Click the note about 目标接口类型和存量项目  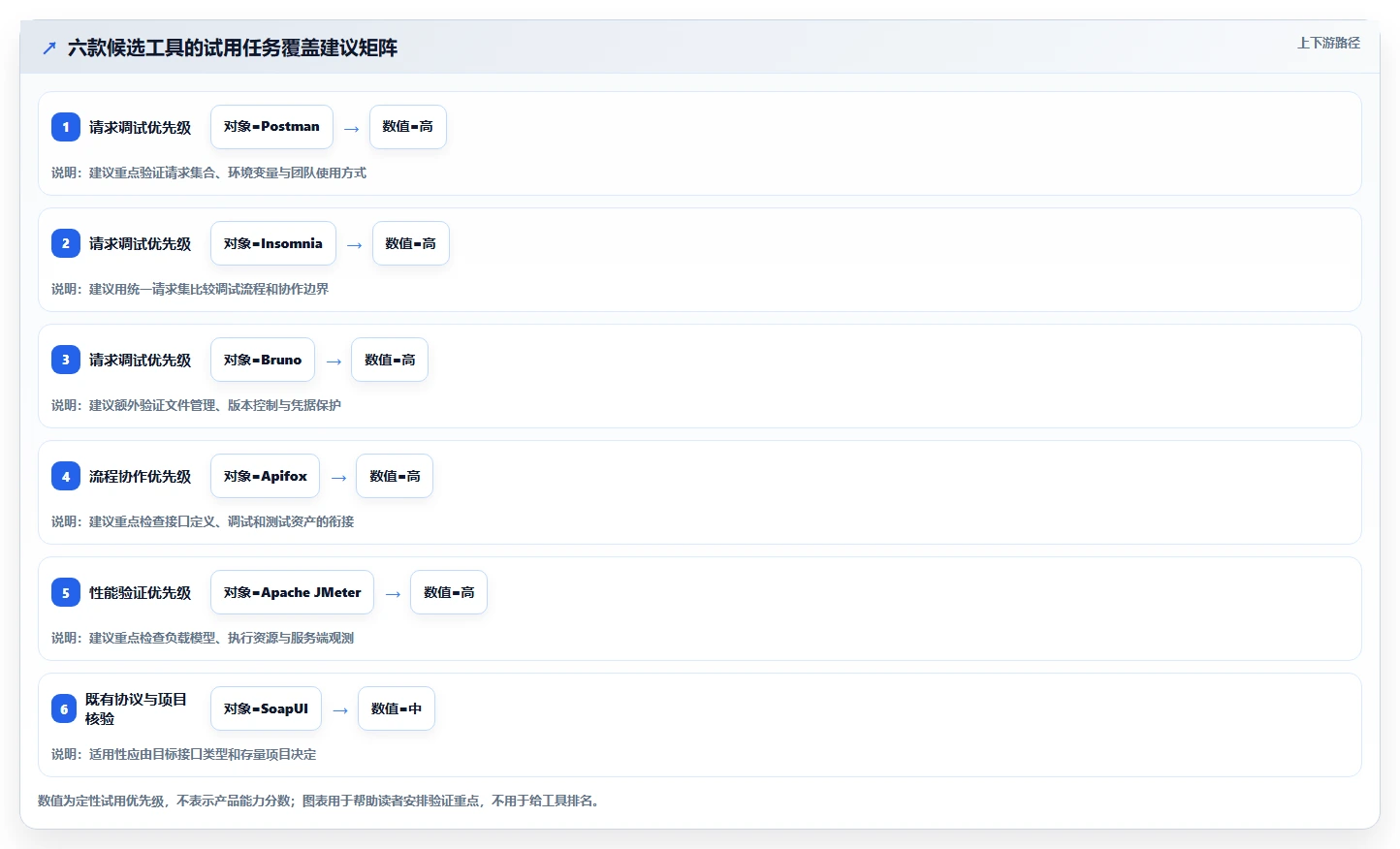[184, 754]
